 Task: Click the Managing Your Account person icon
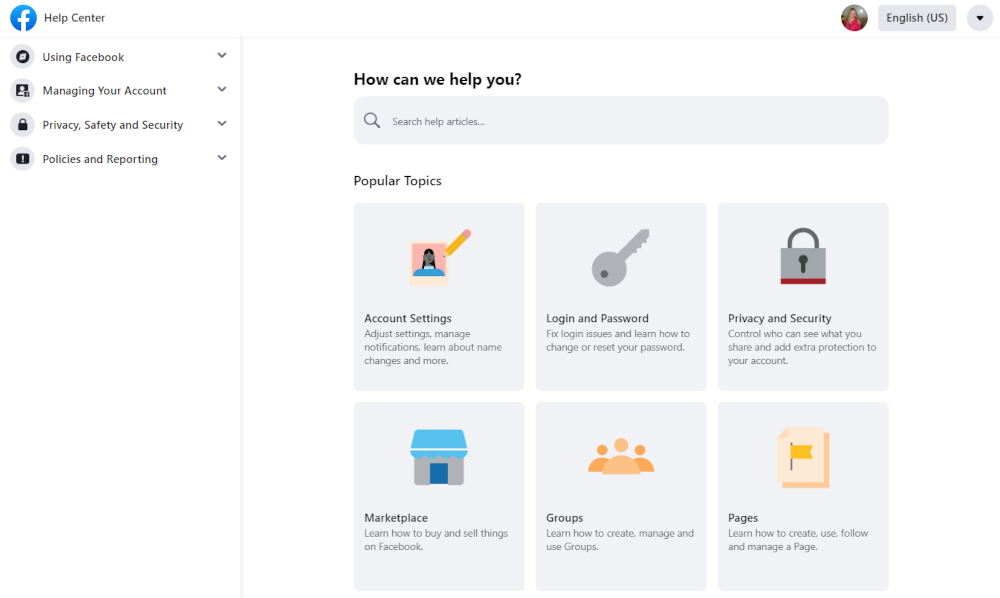[x=22, y=91]
